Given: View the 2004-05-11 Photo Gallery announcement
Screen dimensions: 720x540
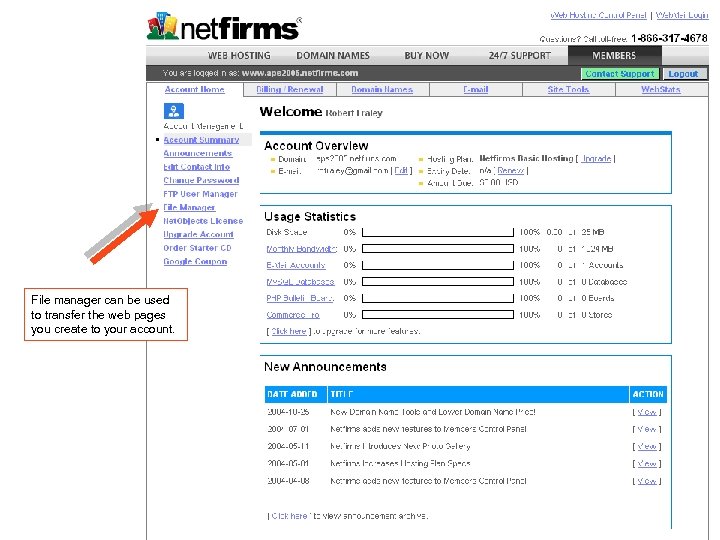Looking at the screenshot, I should click(x=647, y=446).
